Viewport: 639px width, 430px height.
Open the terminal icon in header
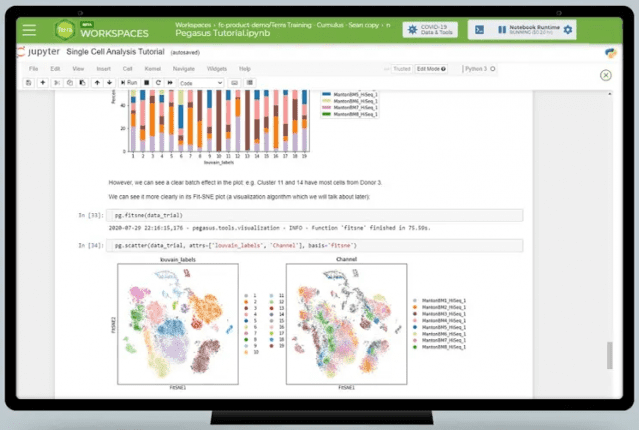[x=479, y=30]
